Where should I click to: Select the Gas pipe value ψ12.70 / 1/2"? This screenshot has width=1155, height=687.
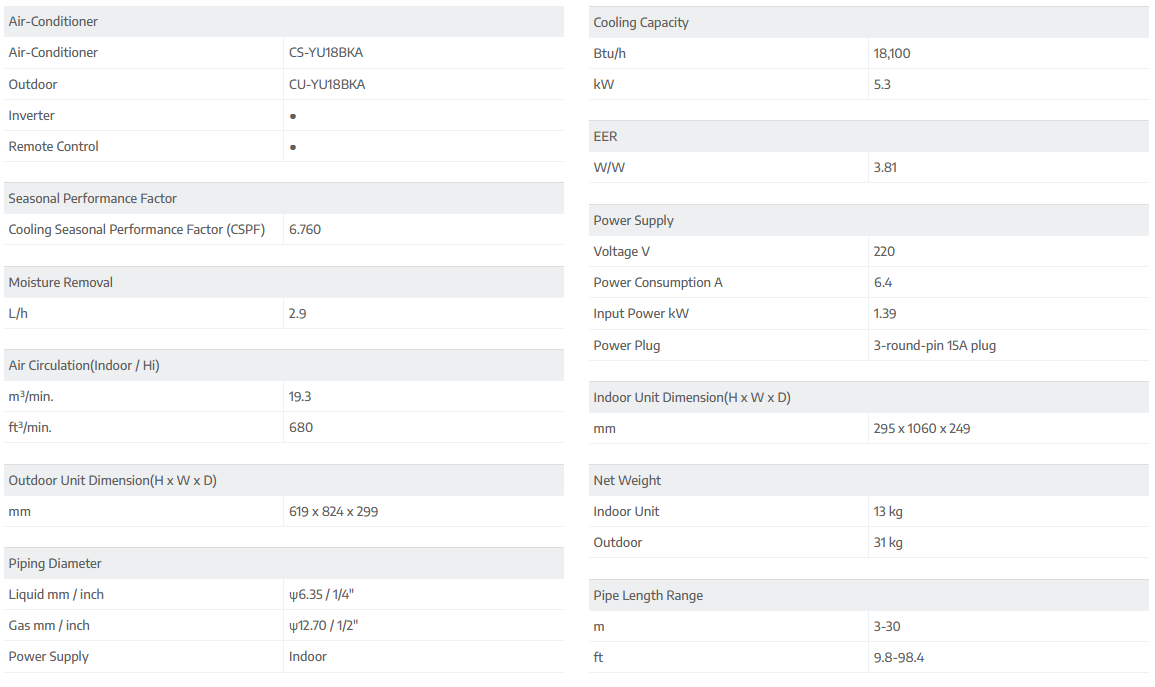[323, 625]
